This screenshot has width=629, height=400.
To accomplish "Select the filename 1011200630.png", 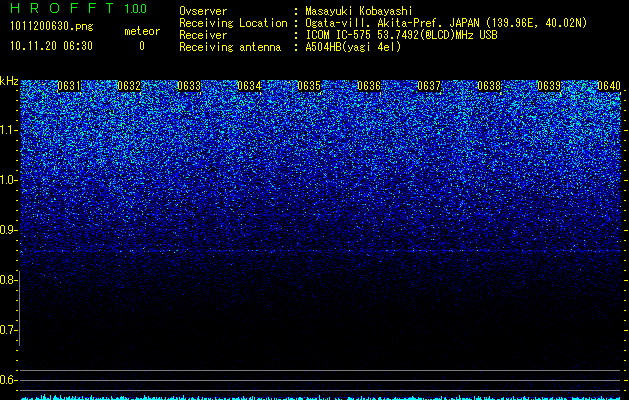I will point(52,27).
